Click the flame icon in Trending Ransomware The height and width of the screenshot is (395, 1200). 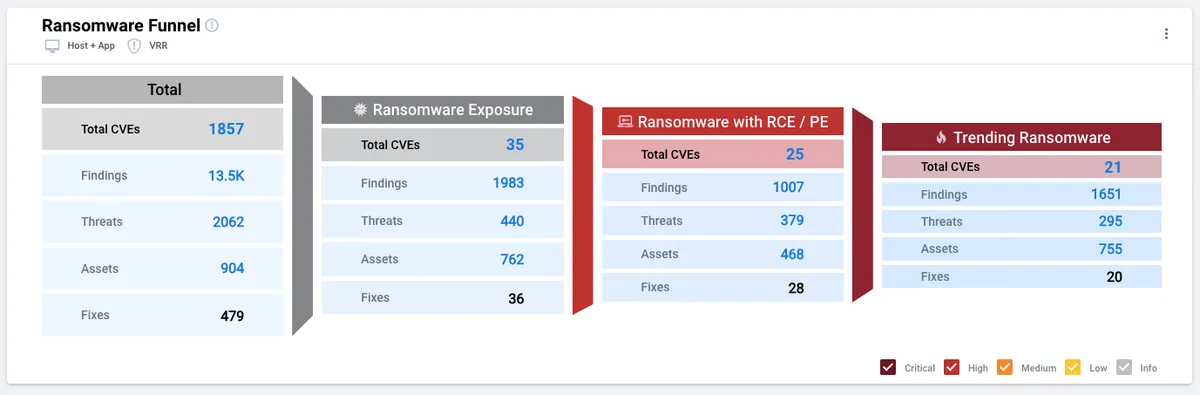pyautogui.click(x=941, y=138)
